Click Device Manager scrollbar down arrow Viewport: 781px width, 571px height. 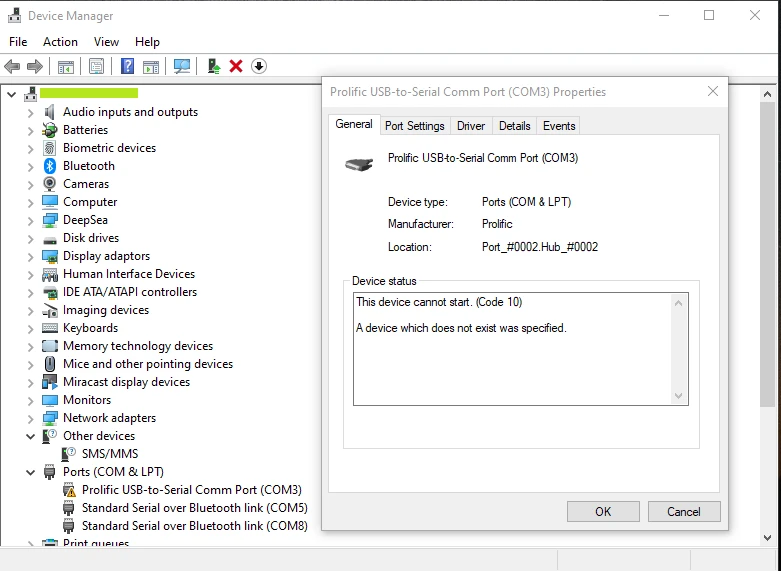[x=767, y=538]
